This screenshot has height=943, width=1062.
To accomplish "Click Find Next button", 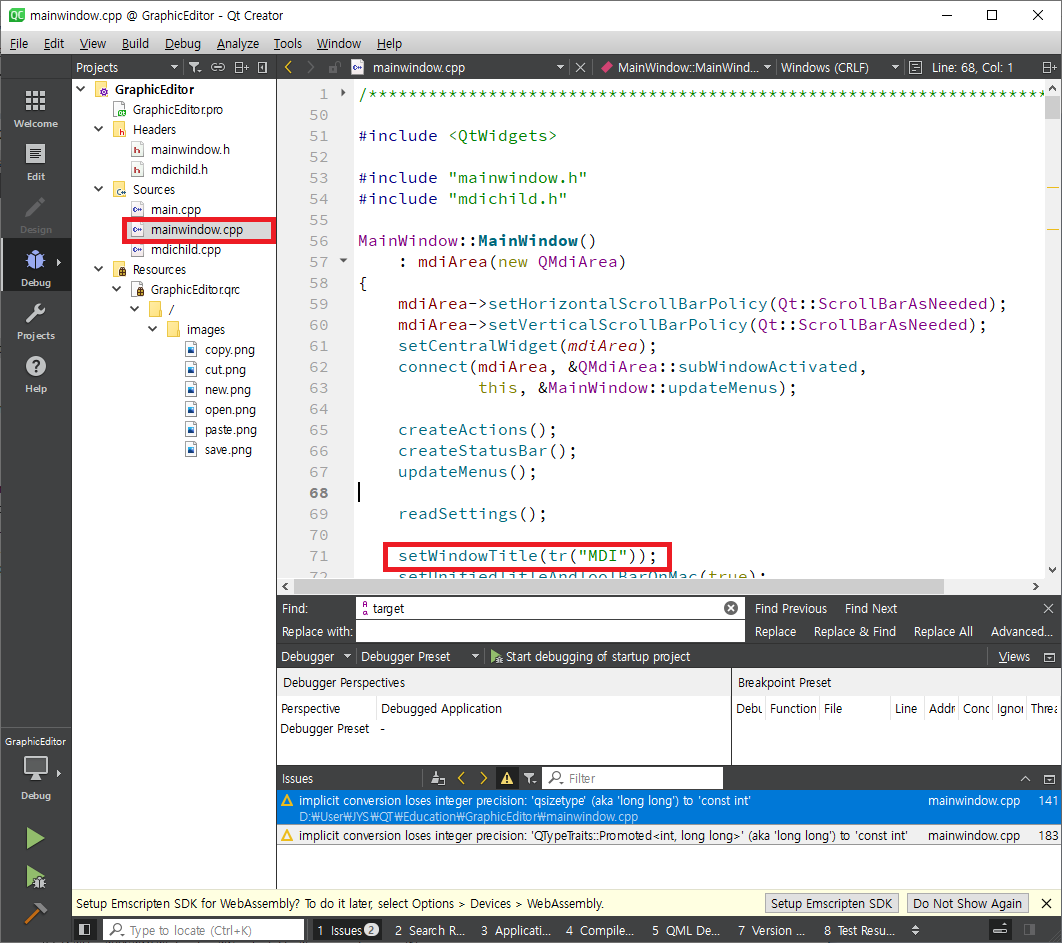I will [870, 608].
